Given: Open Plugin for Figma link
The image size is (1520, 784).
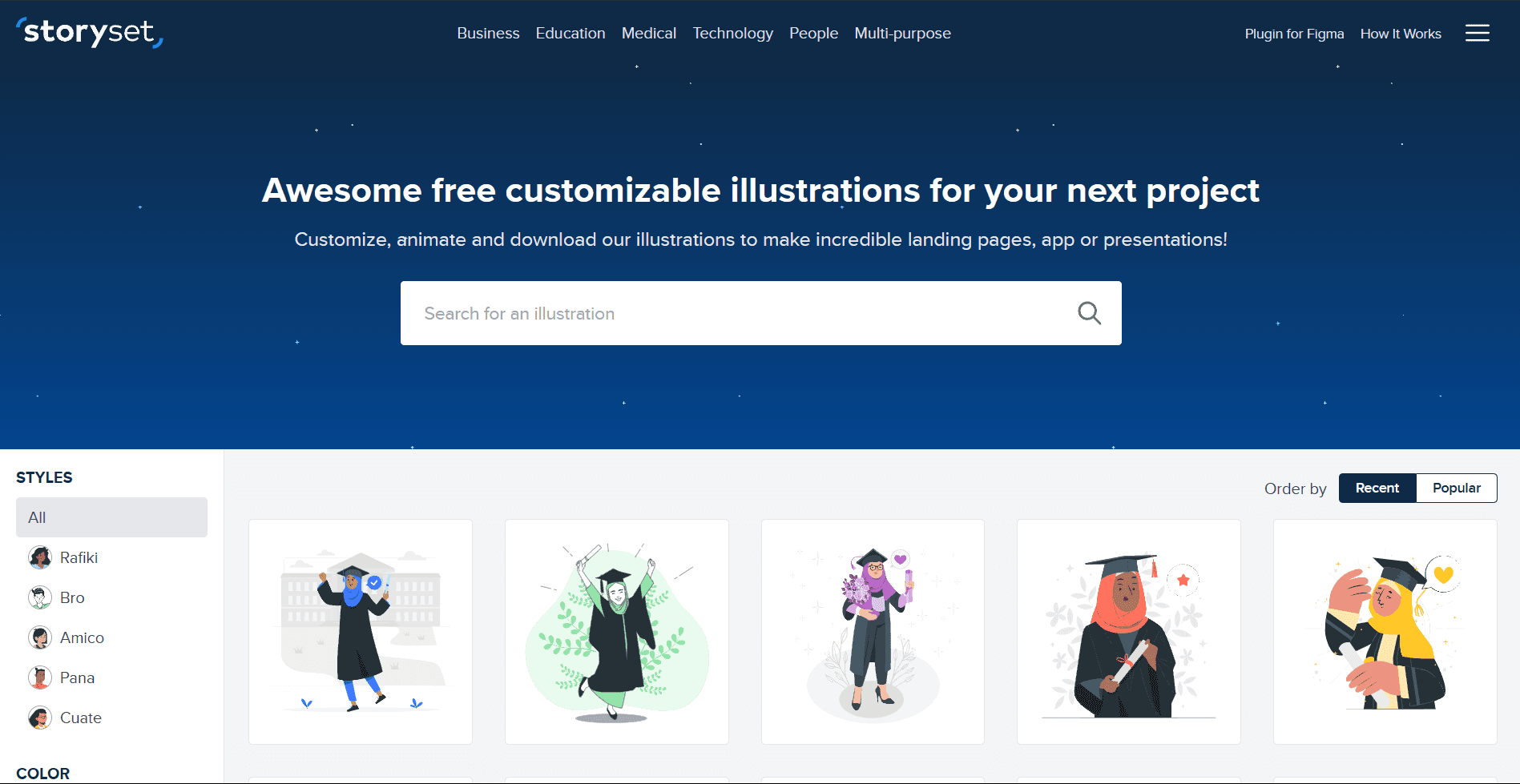Looking at the screenshot, I should pos(1294,34).
